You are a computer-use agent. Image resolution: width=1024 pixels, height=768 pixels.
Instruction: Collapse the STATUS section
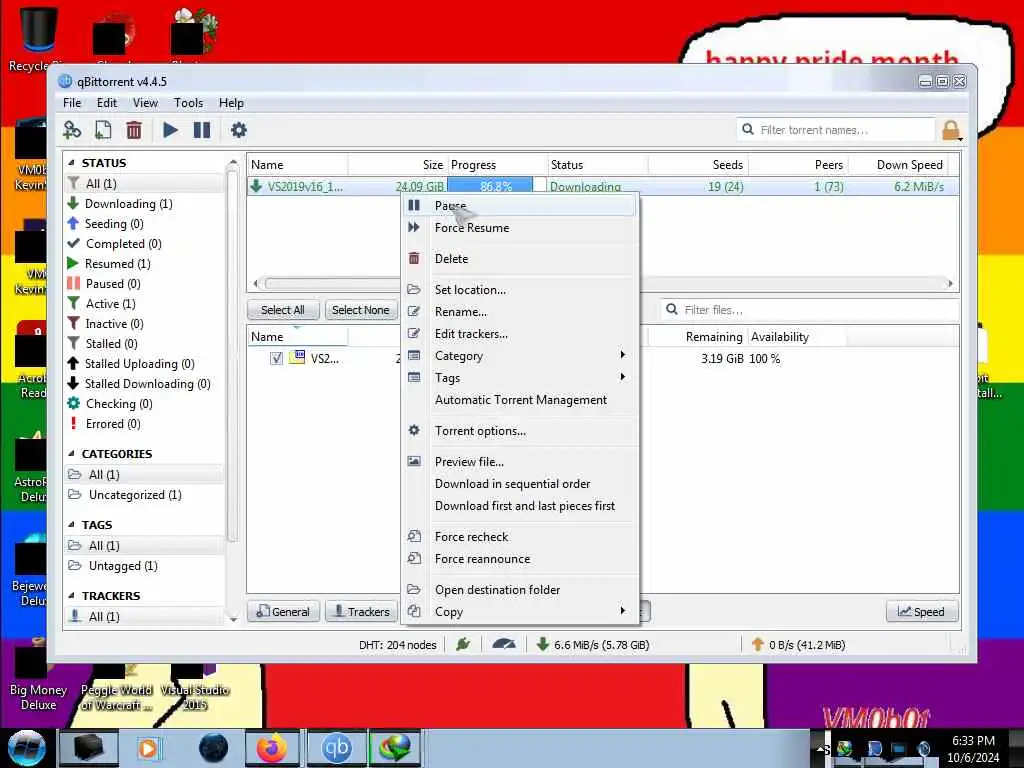click(71, 163)
